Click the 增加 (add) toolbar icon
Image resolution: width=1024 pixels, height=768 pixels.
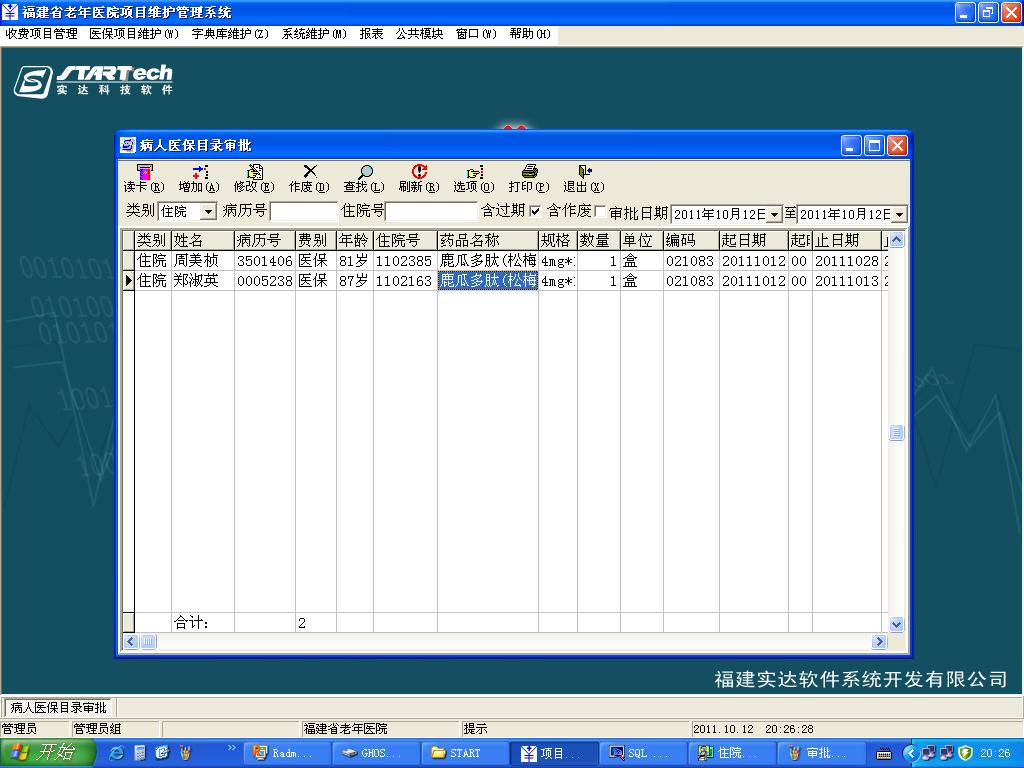click(x=199, y=171)
